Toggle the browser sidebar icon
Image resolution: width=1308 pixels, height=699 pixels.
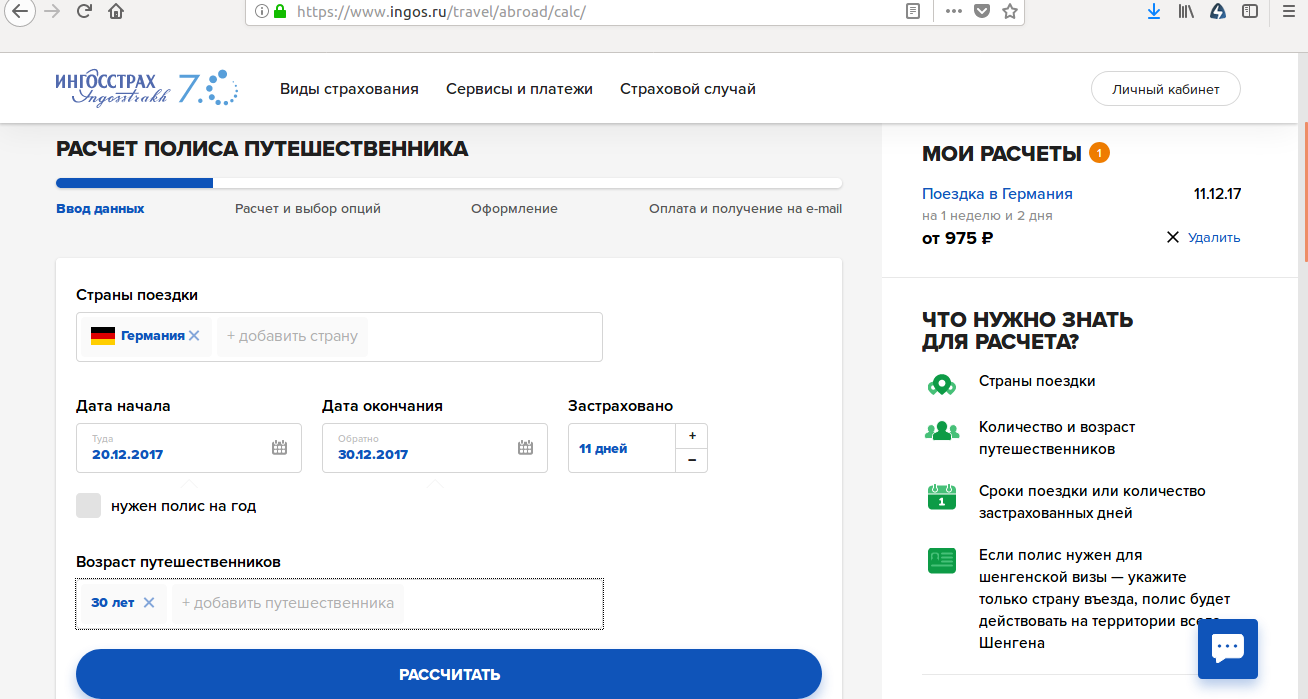tap(1250, 12)
